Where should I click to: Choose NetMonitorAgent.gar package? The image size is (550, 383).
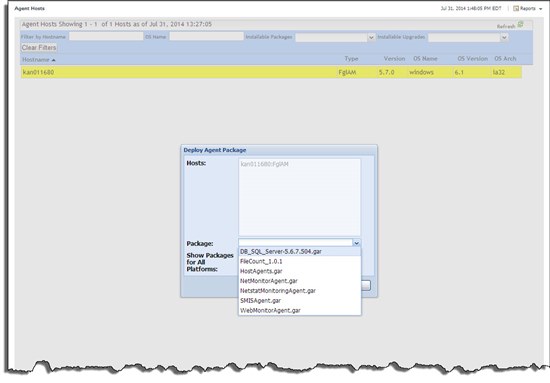300,281
